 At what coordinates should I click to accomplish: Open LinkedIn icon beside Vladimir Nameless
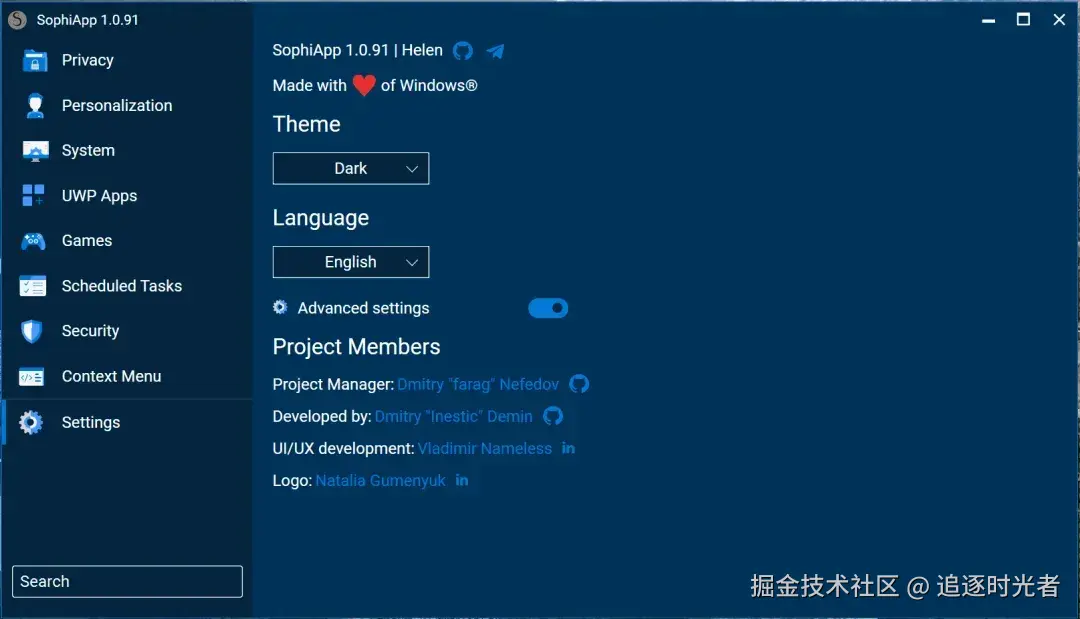click(x=568, y=448)
